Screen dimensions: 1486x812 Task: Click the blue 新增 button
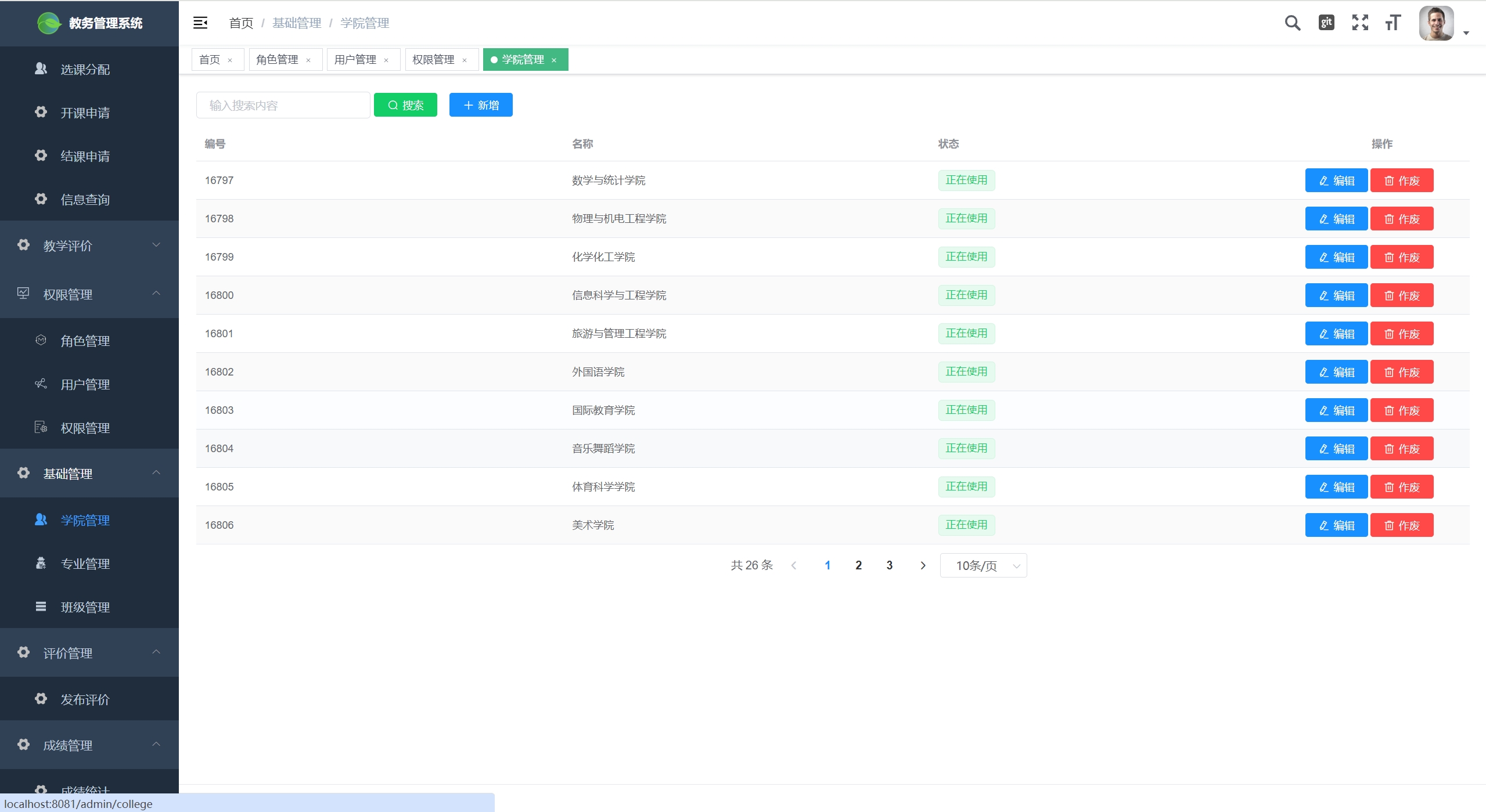click(x=481, y=105)
